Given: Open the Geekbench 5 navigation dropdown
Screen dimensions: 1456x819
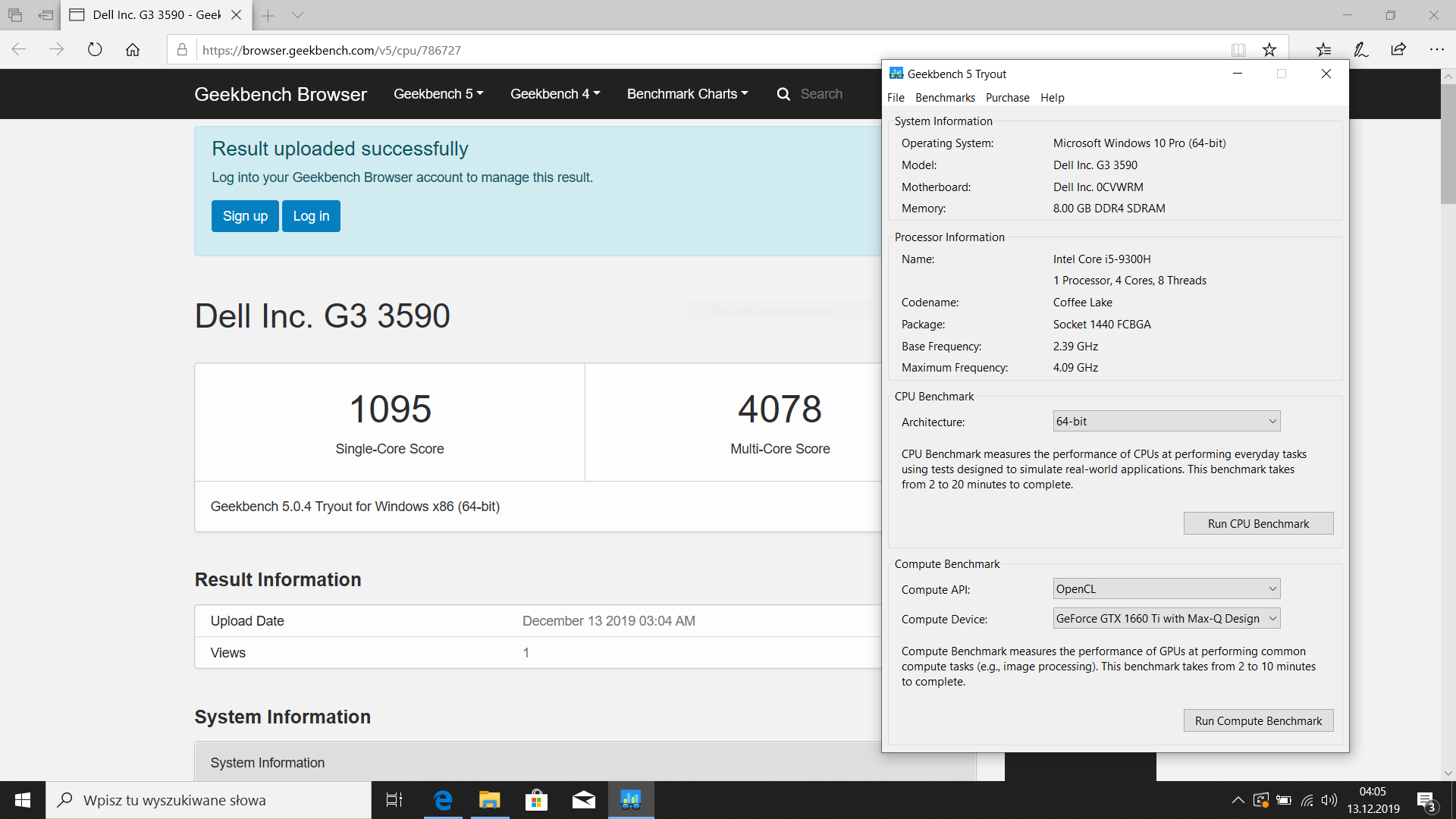Looking at the screenshot, I should tap(438, 94).
